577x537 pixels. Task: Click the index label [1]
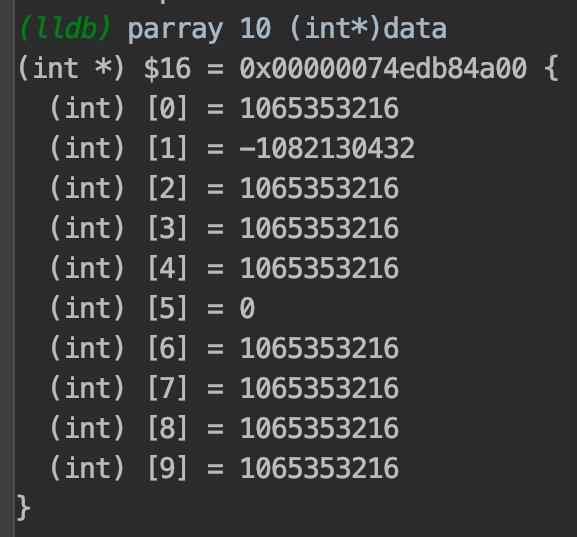click(x=167, y=148)
